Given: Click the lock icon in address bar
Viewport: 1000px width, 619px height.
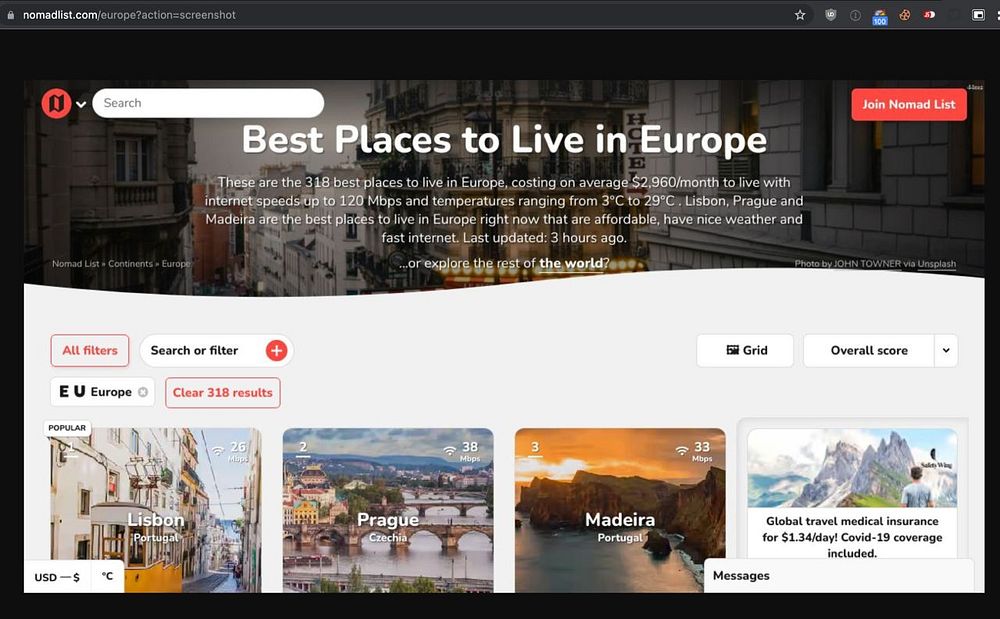Looking at the screenshot, I should click(x=10, y=15).
